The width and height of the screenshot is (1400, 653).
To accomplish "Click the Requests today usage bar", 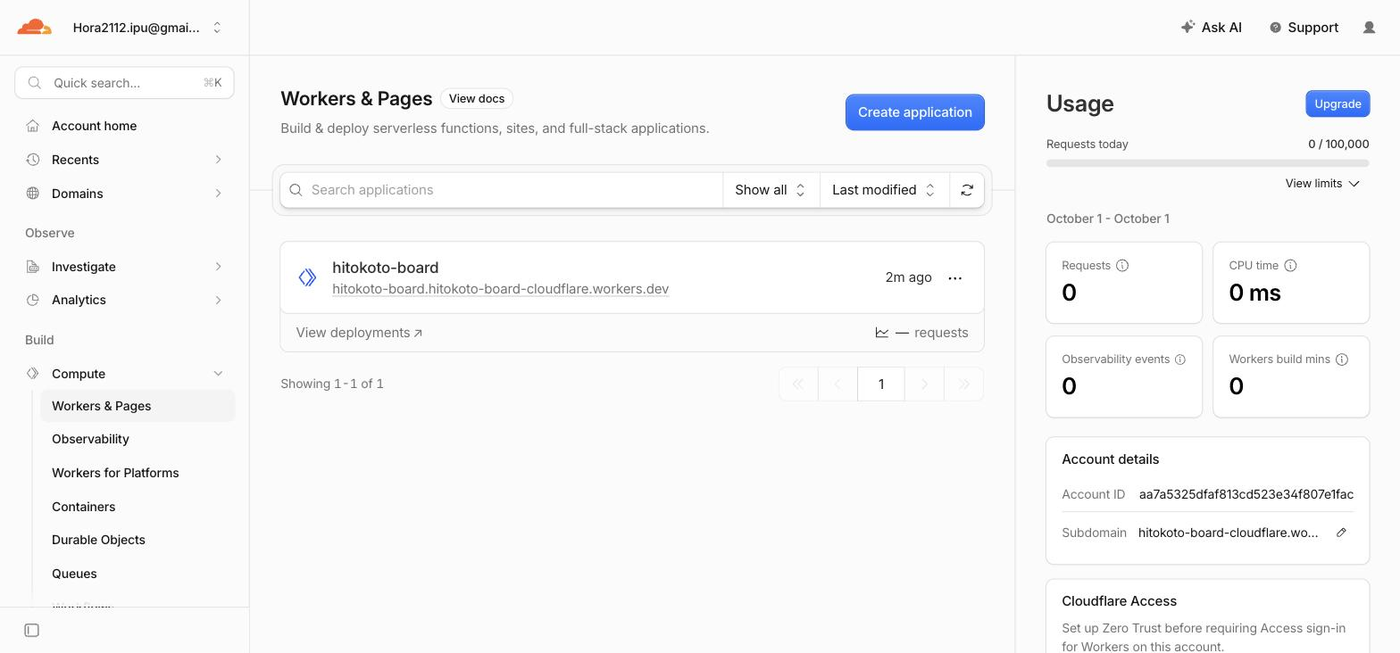I will click(1208, 162).
